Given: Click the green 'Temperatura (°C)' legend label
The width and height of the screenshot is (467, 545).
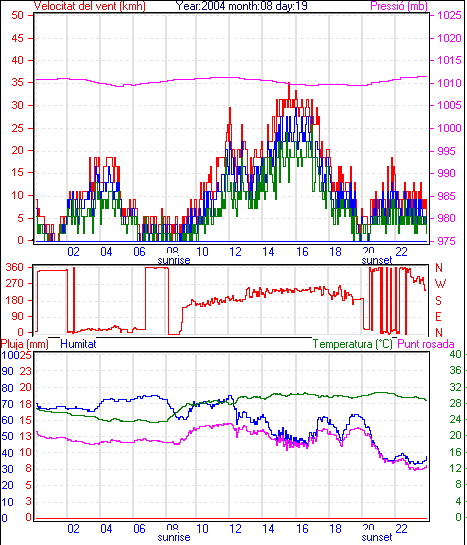Looking at the screenshot, I should point(352,344).
